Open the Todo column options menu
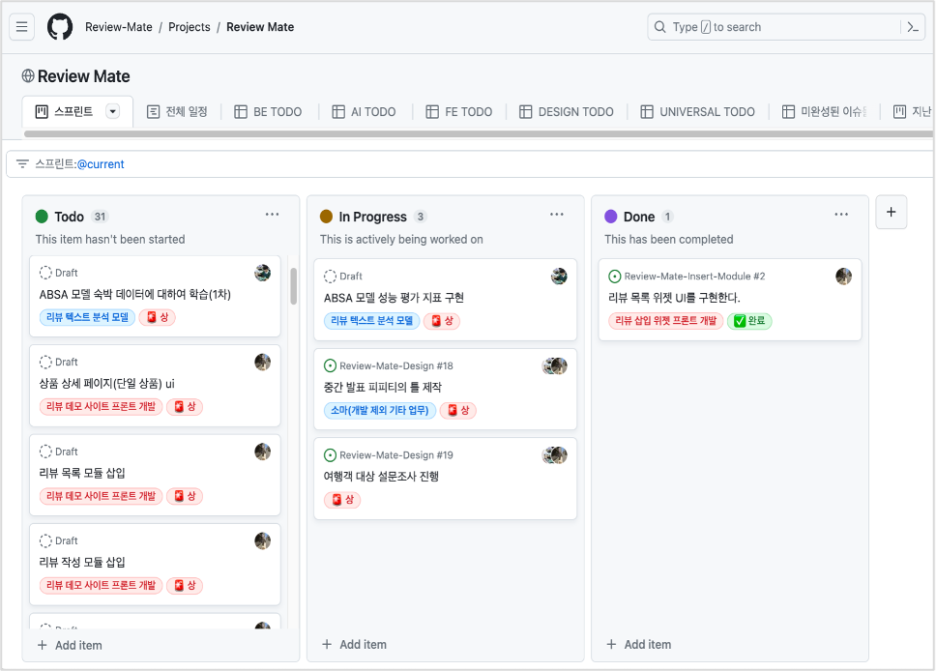This screenshot has width=936, height=671. 272,215
